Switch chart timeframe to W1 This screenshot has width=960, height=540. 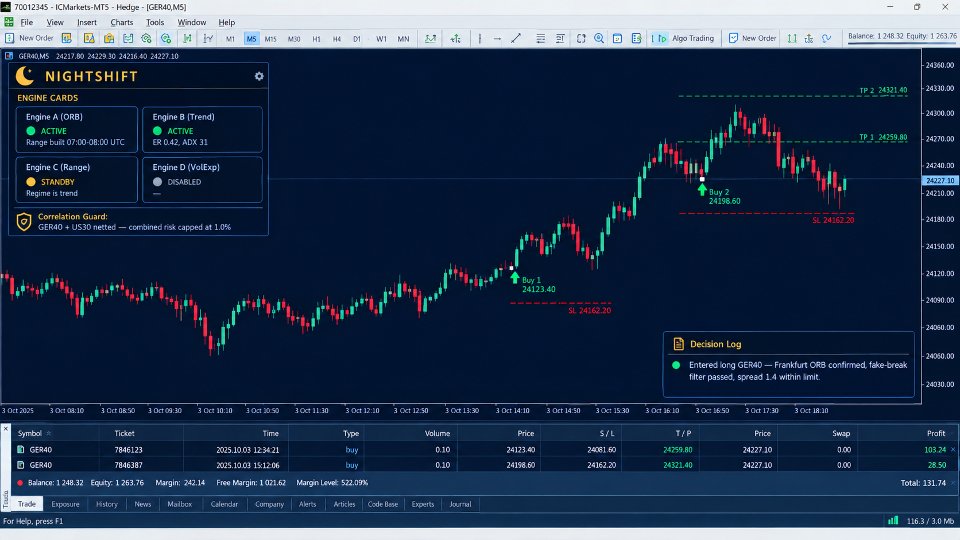point(381,39)
